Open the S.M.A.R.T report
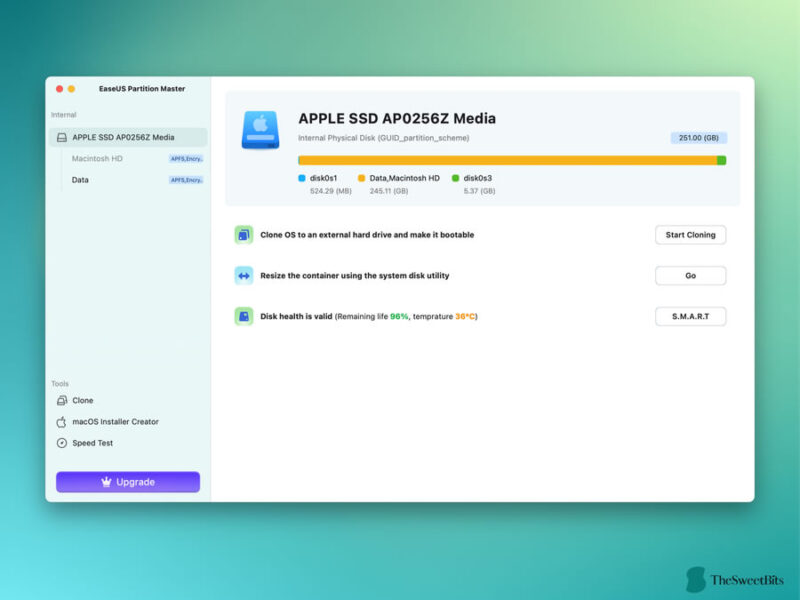This screenshot has width=800, height=600. [x=690, y=316]
